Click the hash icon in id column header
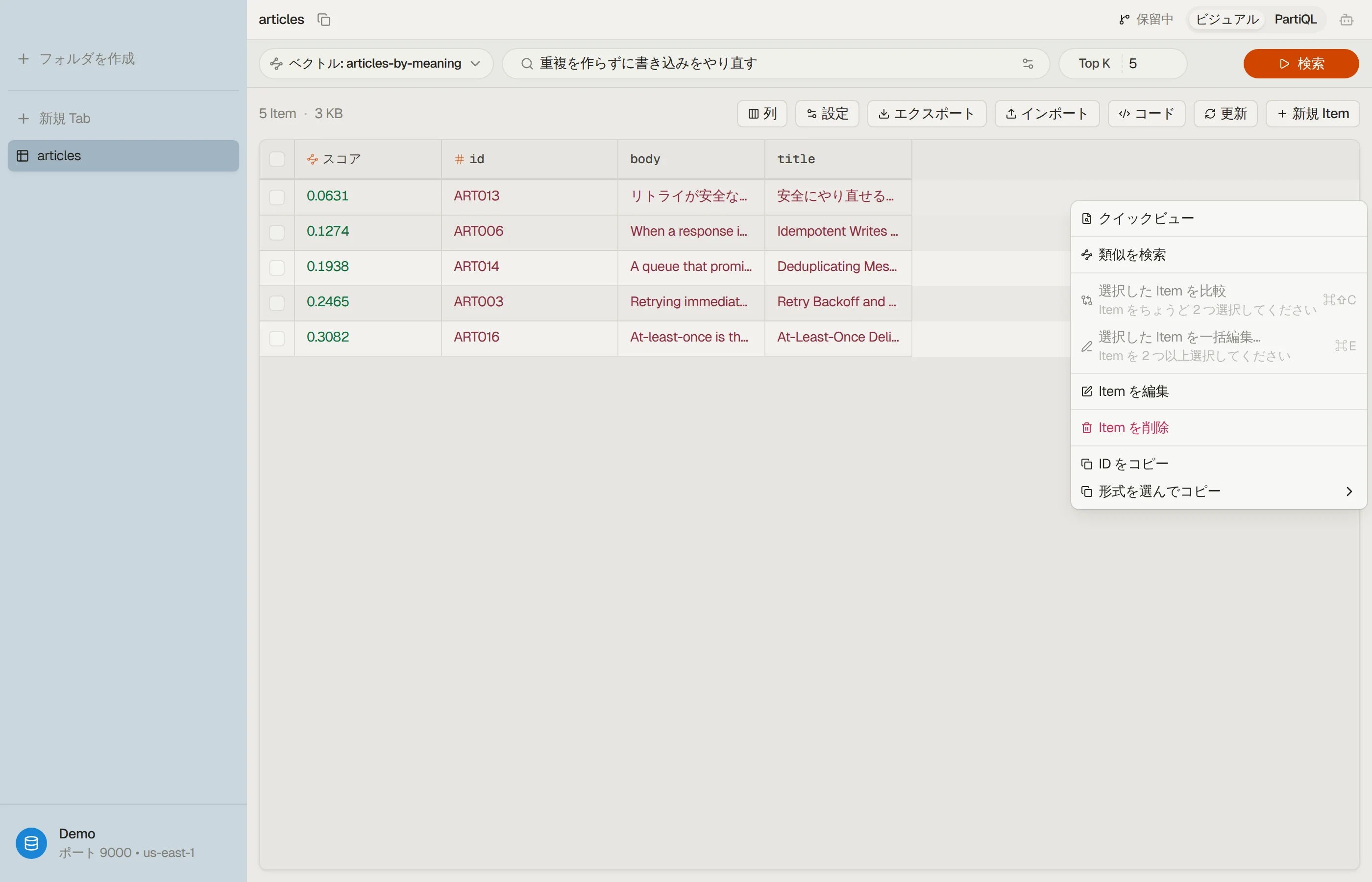Viewport: 1372px width, 882px height. tap(459, 159)
